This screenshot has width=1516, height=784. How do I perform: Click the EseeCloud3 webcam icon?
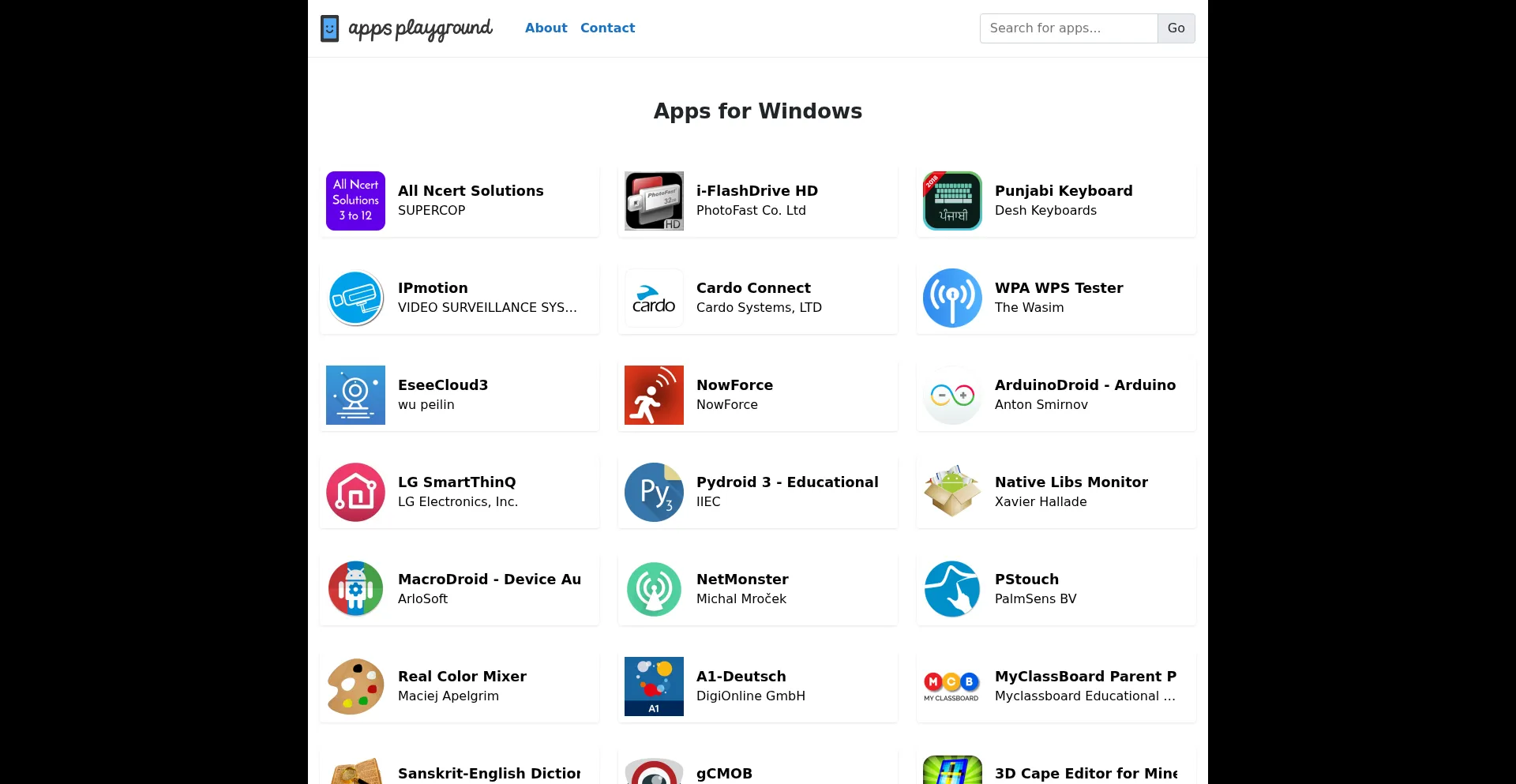[355, 395]
